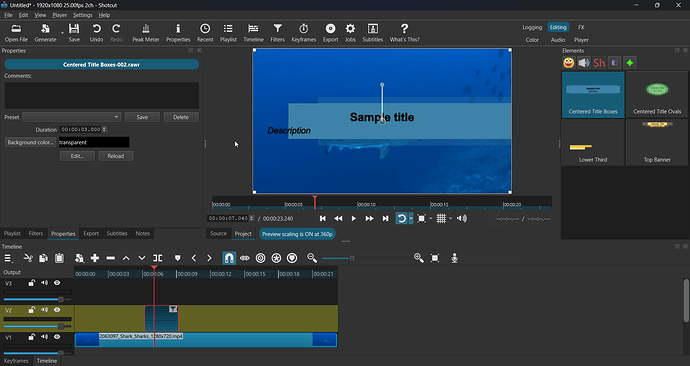Record audio with the microphone icon
This screenshot has height=366, width=690.
(455, 258)
